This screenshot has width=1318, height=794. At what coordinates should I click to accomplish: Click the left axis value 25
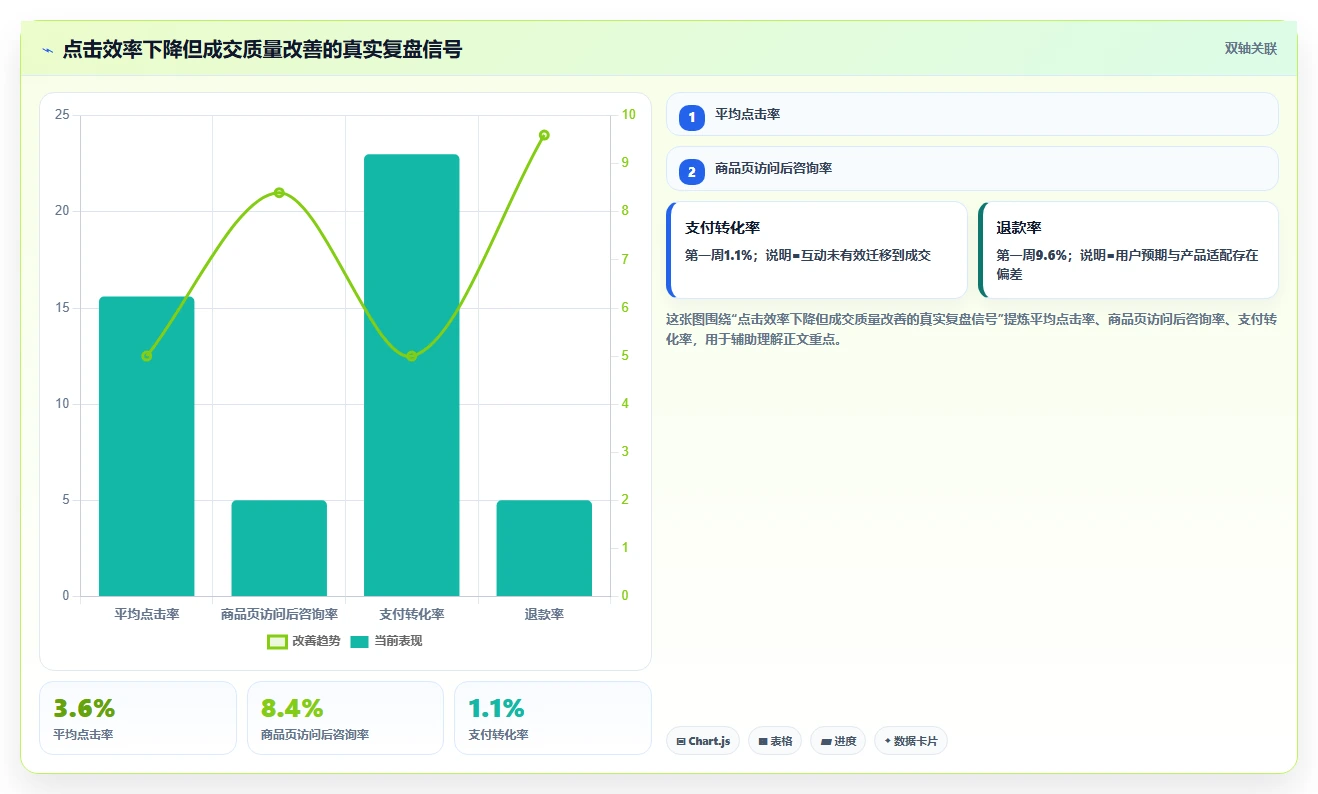point(62,115)
